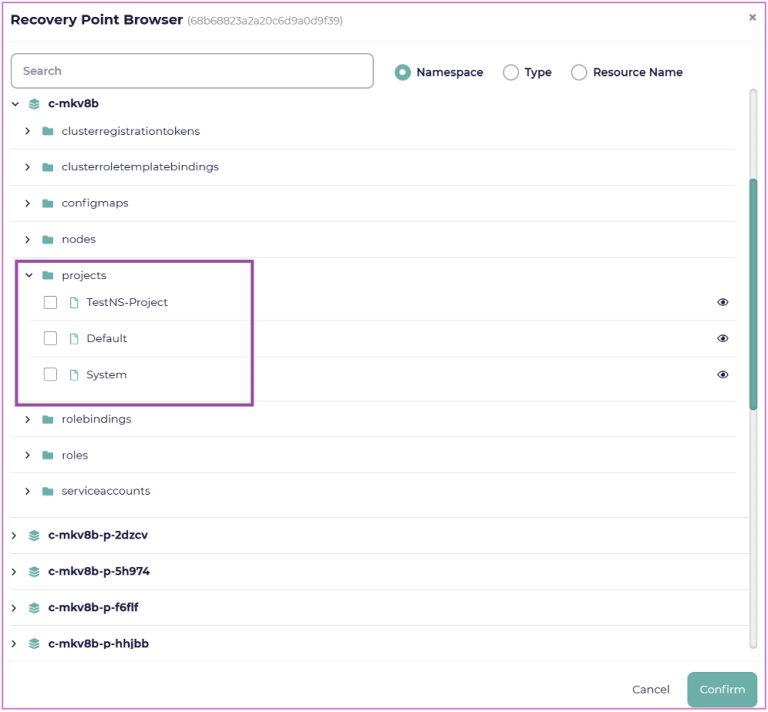
Task: Click the clusterroletemplatebindings row label
Action: pos(140,167)
